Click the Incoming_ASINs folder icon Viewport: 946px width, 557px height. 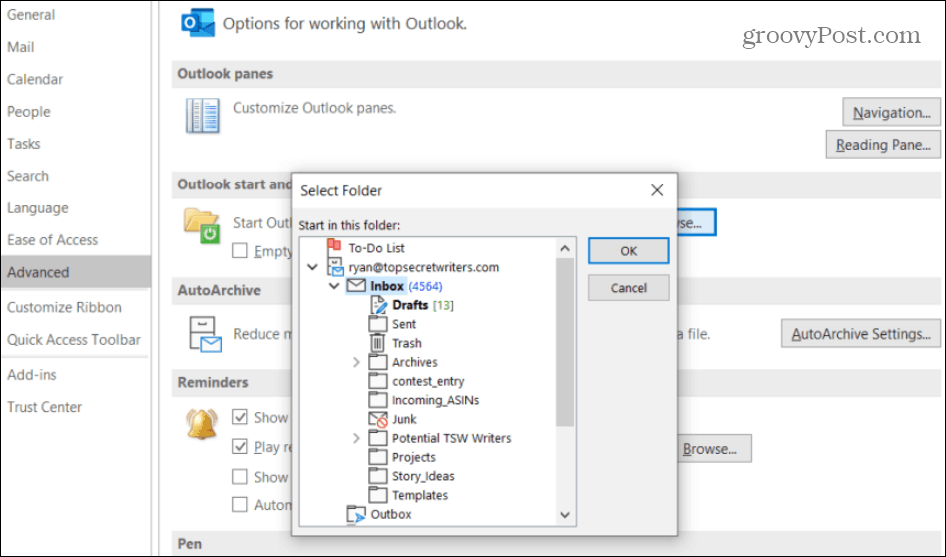(378, 399)
